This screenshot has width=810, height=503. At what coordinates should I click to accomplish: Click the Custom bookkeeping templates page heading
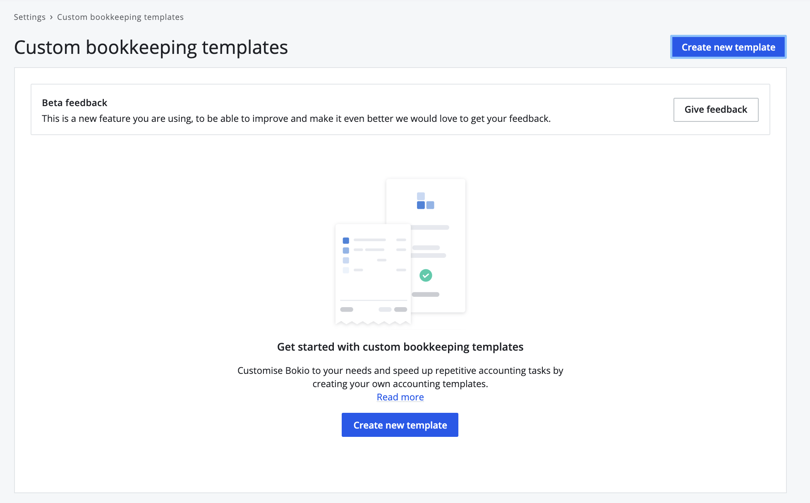point(151,47)
